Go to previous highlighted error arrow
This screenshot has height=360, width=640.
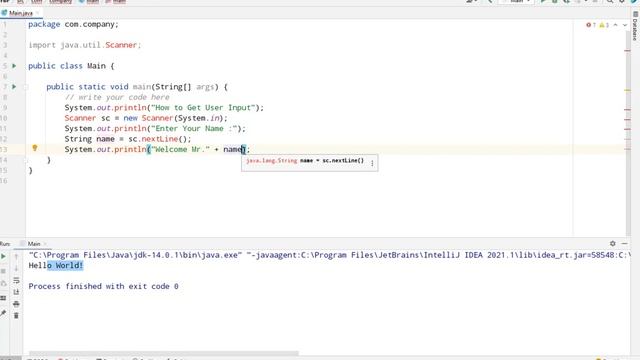coord(616,25)
